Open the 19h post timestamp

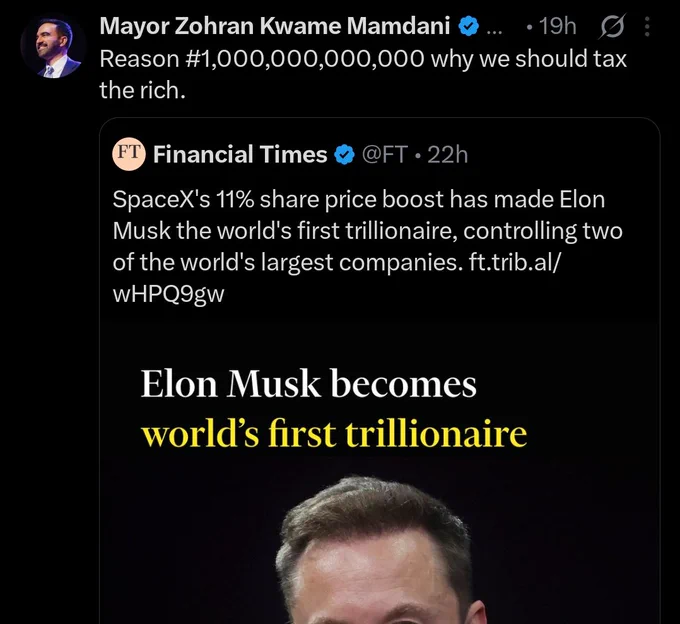pos(557,26)
